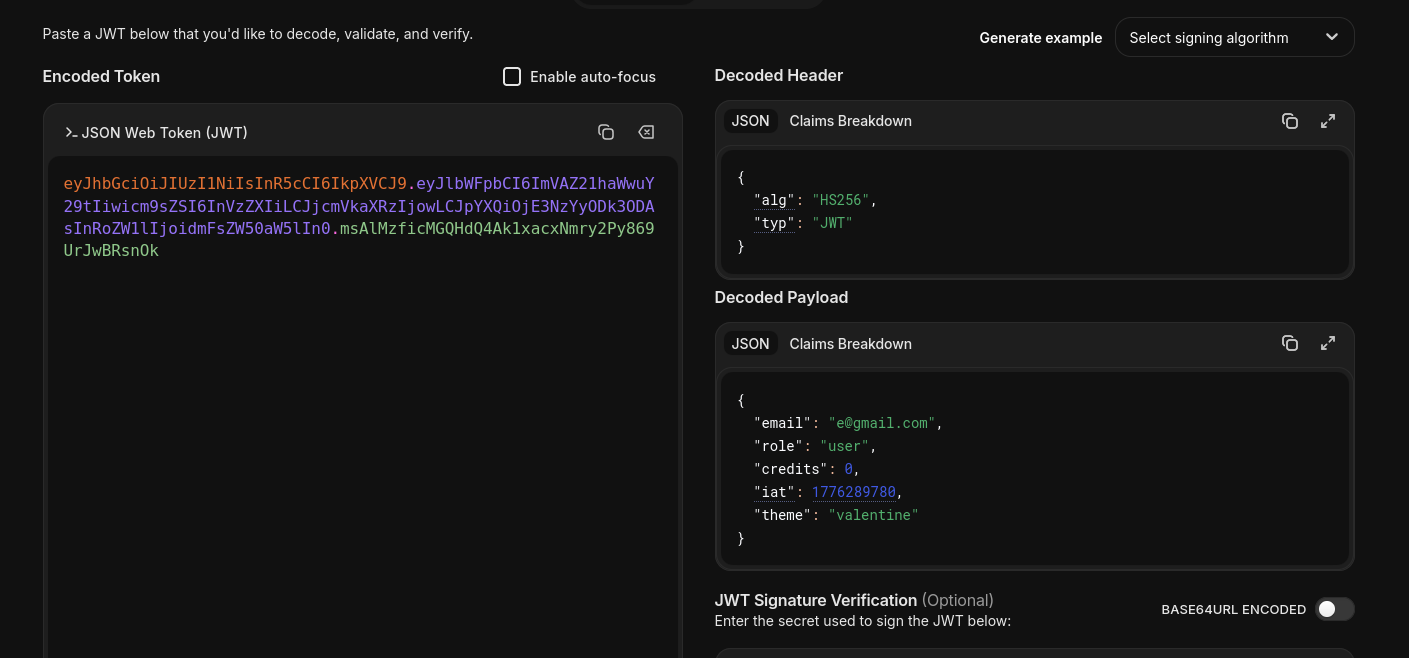1409x658 pixels.
Task: Toggle Base64URL Encoded switch
Action: 1335,609
